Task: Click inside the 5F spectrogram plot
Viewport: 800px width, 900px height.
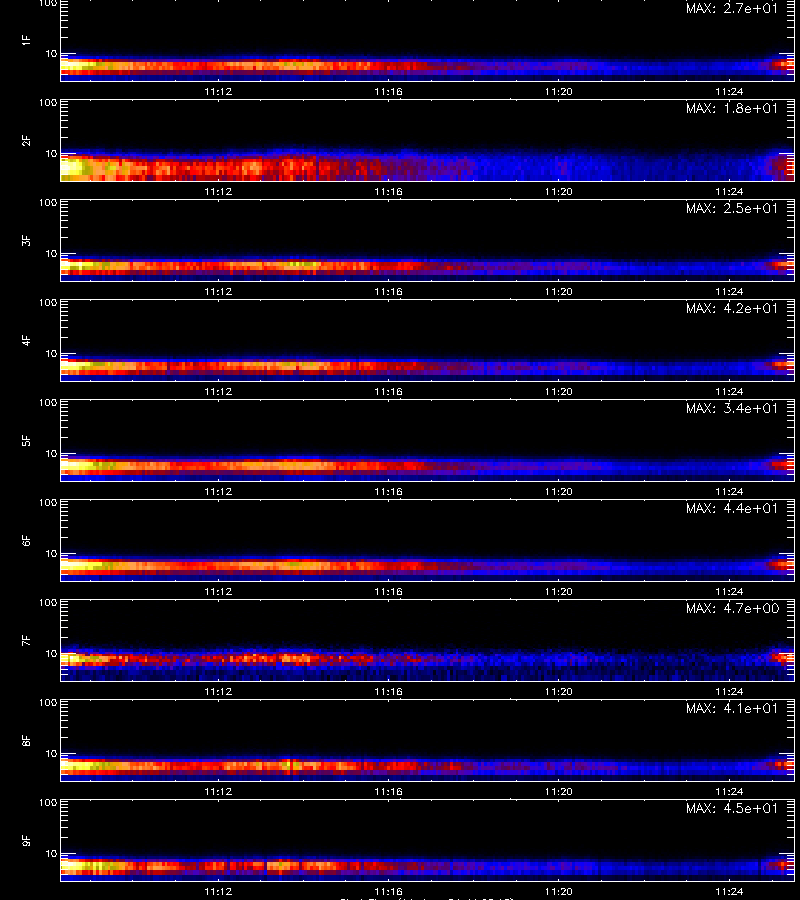Action: click(x=428, y=441)
